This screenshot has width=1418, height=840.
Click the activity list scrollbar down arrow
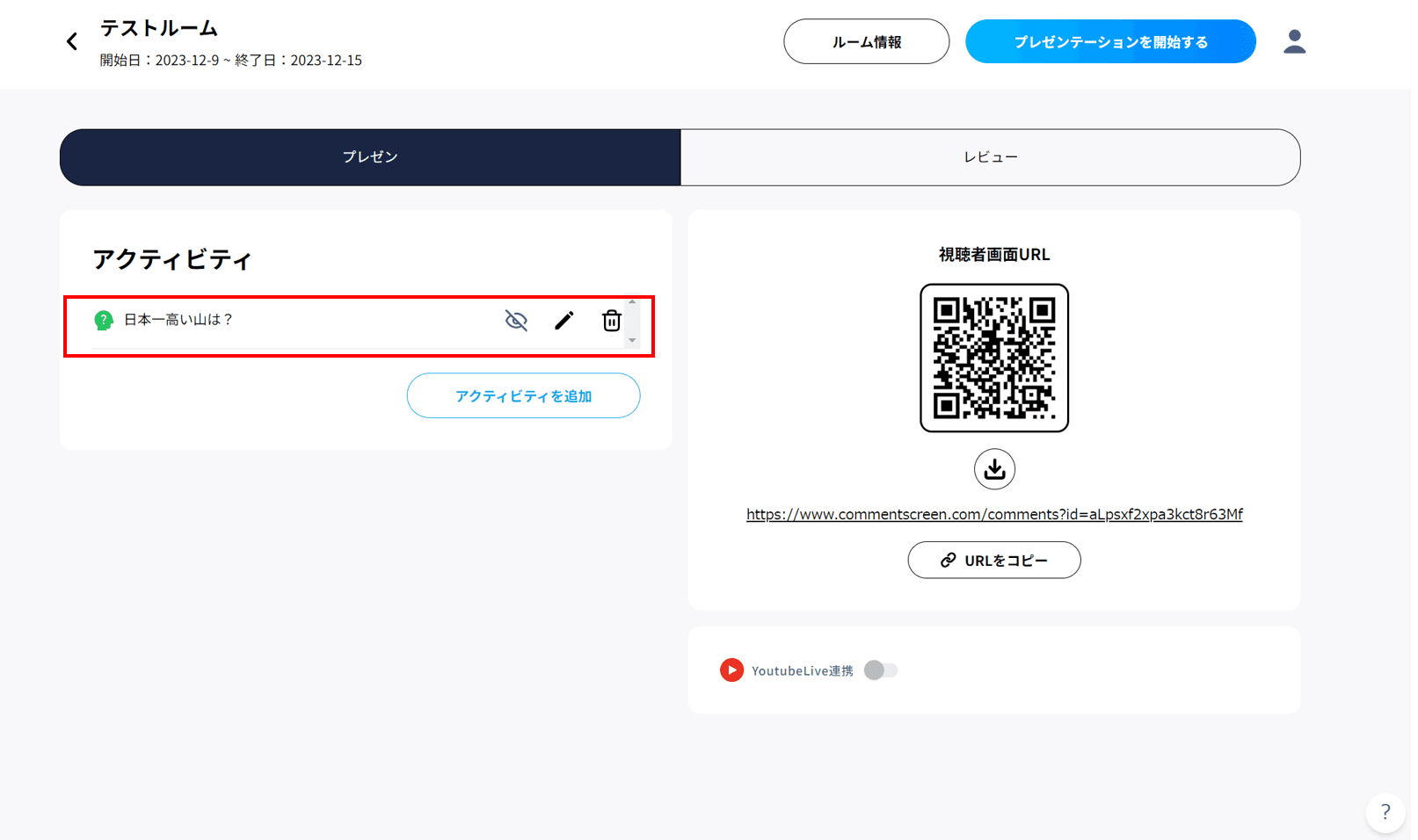tap(632, 341)
